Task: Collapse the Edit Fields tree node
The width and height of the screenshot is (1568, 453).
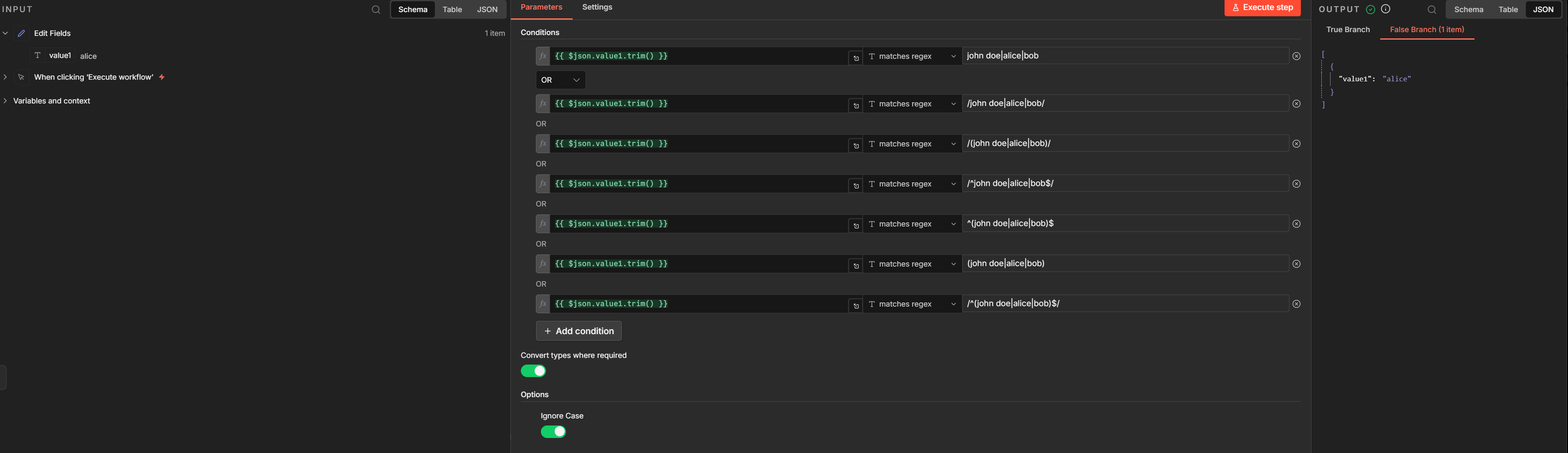Action: coord(5,33)
